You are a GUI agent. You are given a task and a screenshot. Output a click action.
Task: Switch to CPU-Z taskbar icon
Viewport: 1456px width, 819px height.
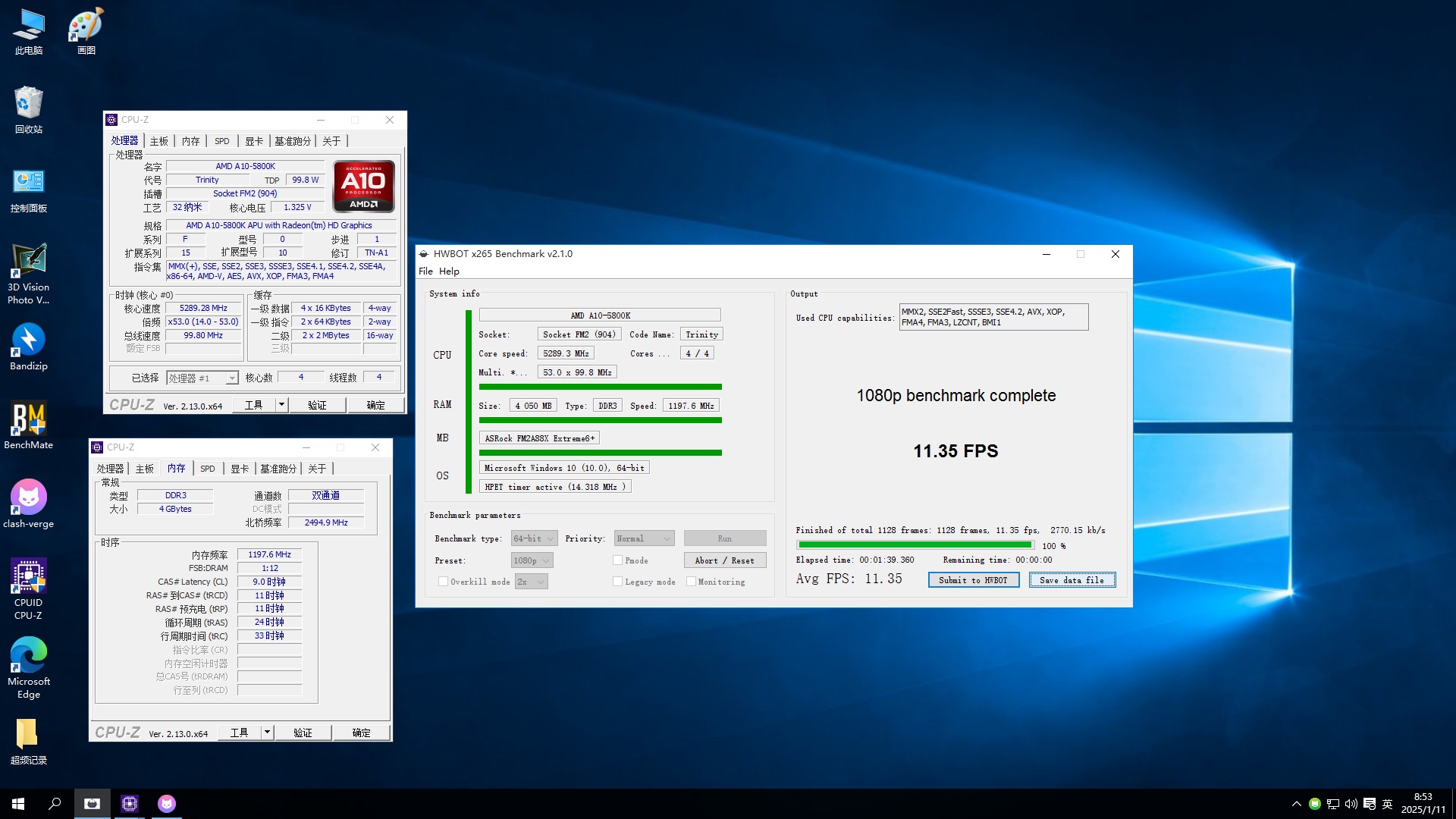[x=130, y=804]
